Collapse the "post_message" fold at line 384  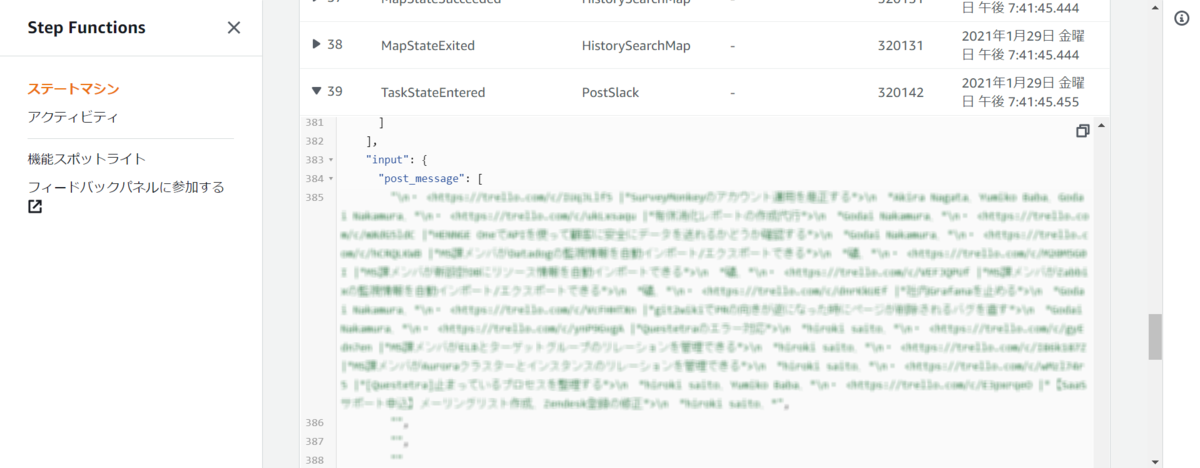click(x=330, y=178)
